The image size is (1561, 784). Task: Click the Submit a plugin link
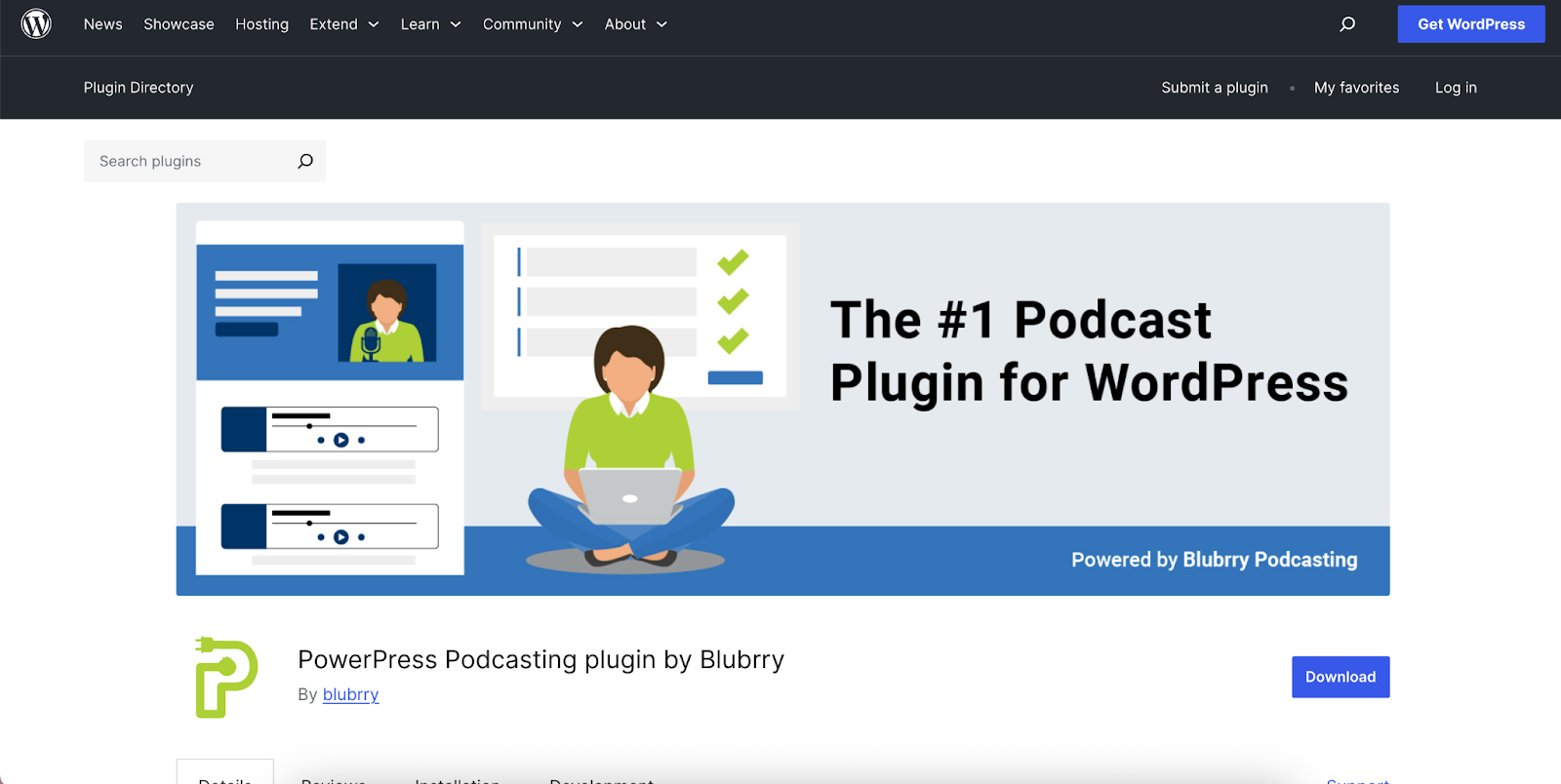(x=1214, y=88)
